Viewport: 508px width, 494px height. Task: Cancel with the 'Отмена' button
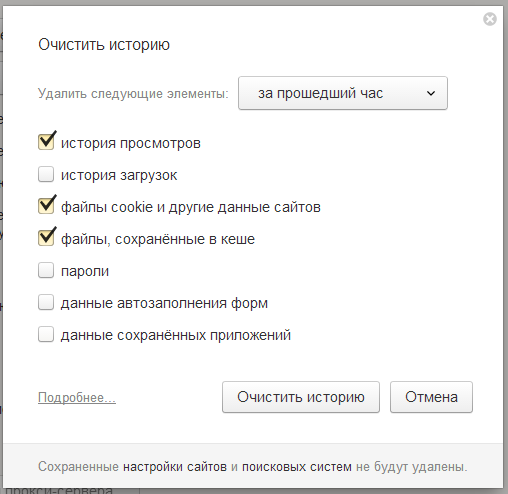(431, 397)
